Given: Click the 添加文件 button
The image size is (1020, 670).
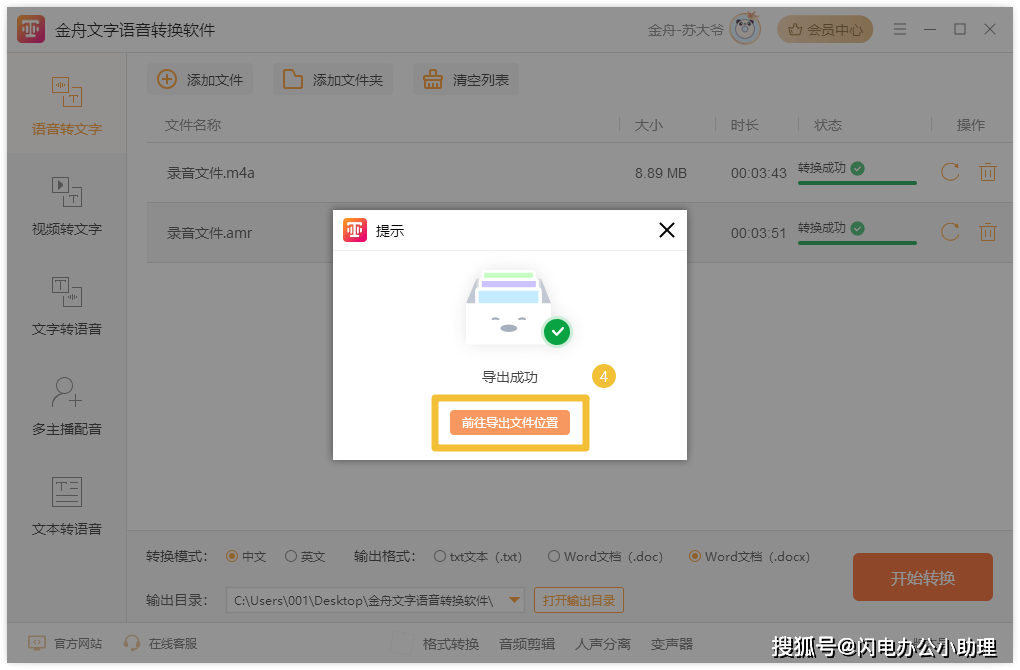Looking at the screenshot, I should tap(200, 80).
